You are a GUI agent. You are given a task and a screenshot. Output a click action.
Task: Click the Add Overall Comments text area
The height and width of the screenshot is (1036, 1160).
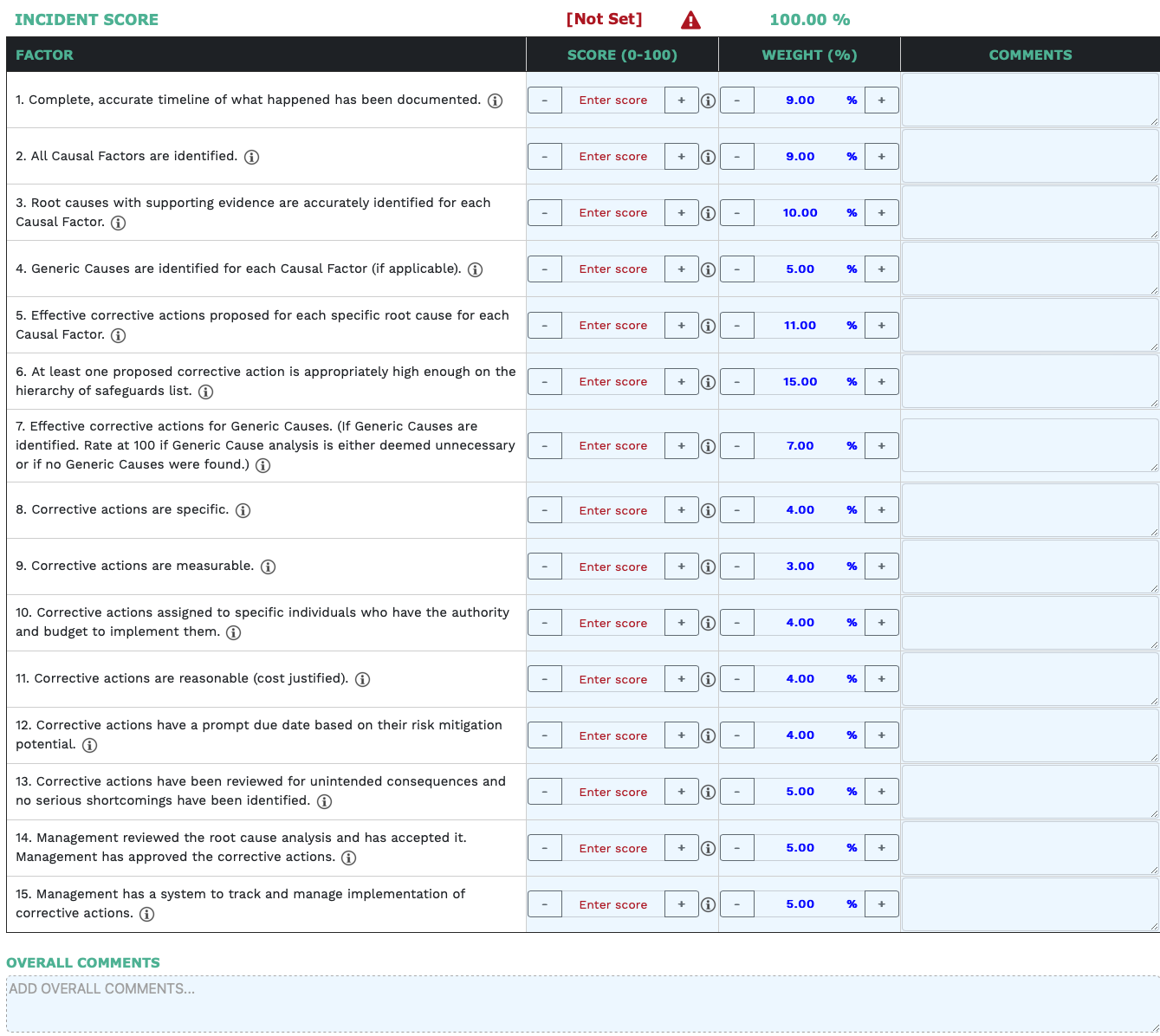point(582,1003)
